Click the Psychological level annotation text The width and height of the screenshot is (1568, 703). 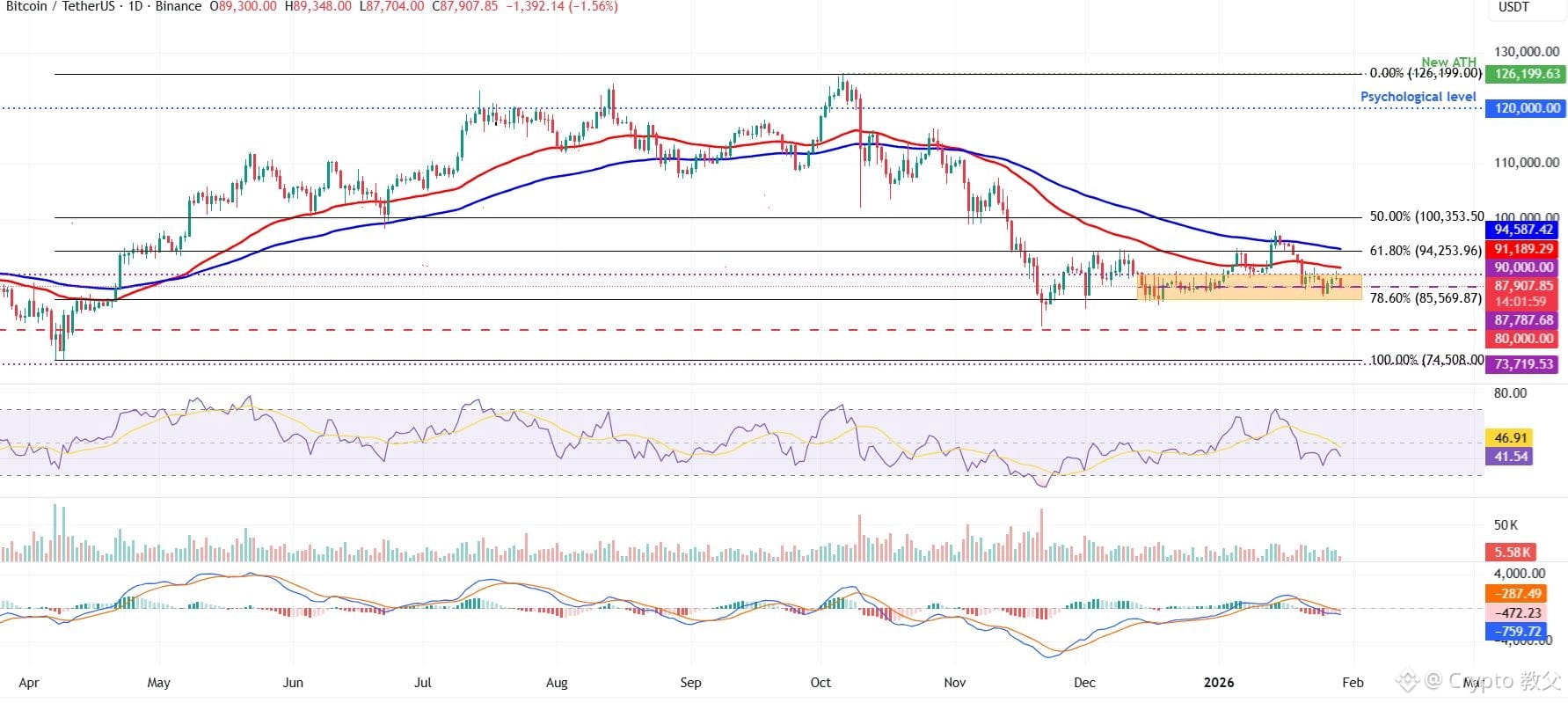point(1418,97)
